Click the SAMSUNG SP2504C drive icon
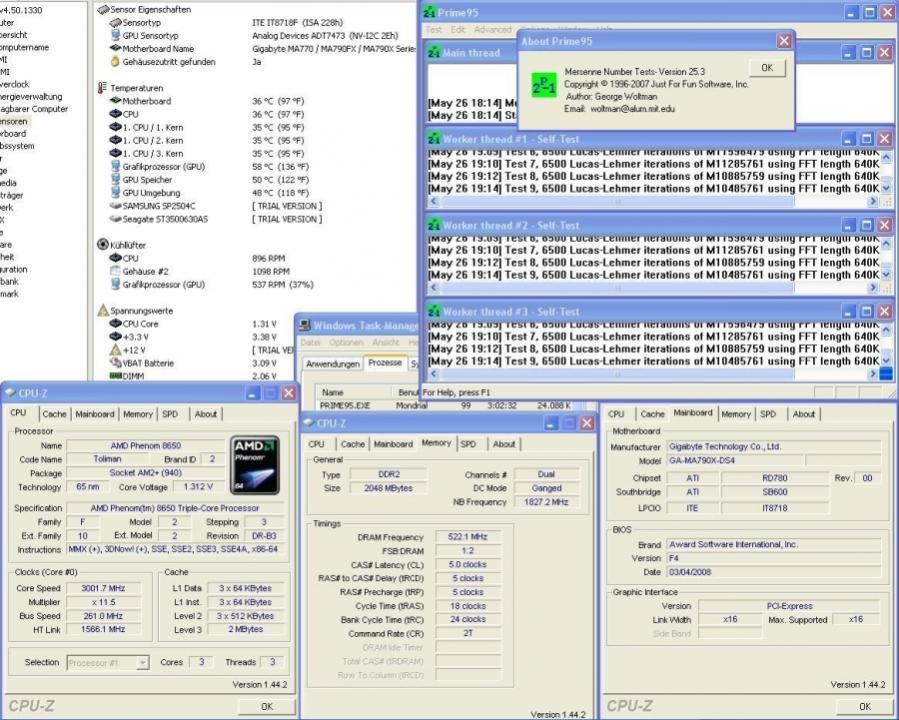 pos(115,206)
